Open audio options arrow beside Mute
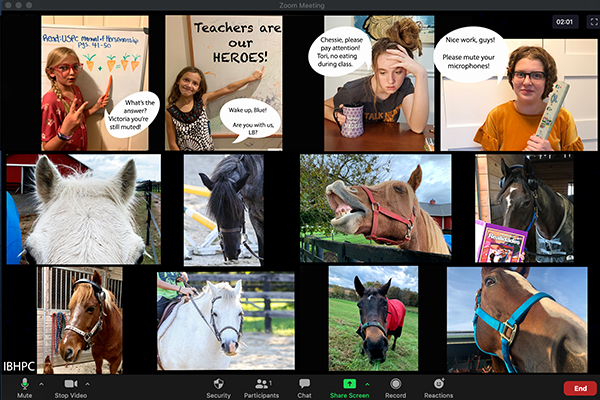This screenshot has width=600, height=400. [x=41, y=384]
